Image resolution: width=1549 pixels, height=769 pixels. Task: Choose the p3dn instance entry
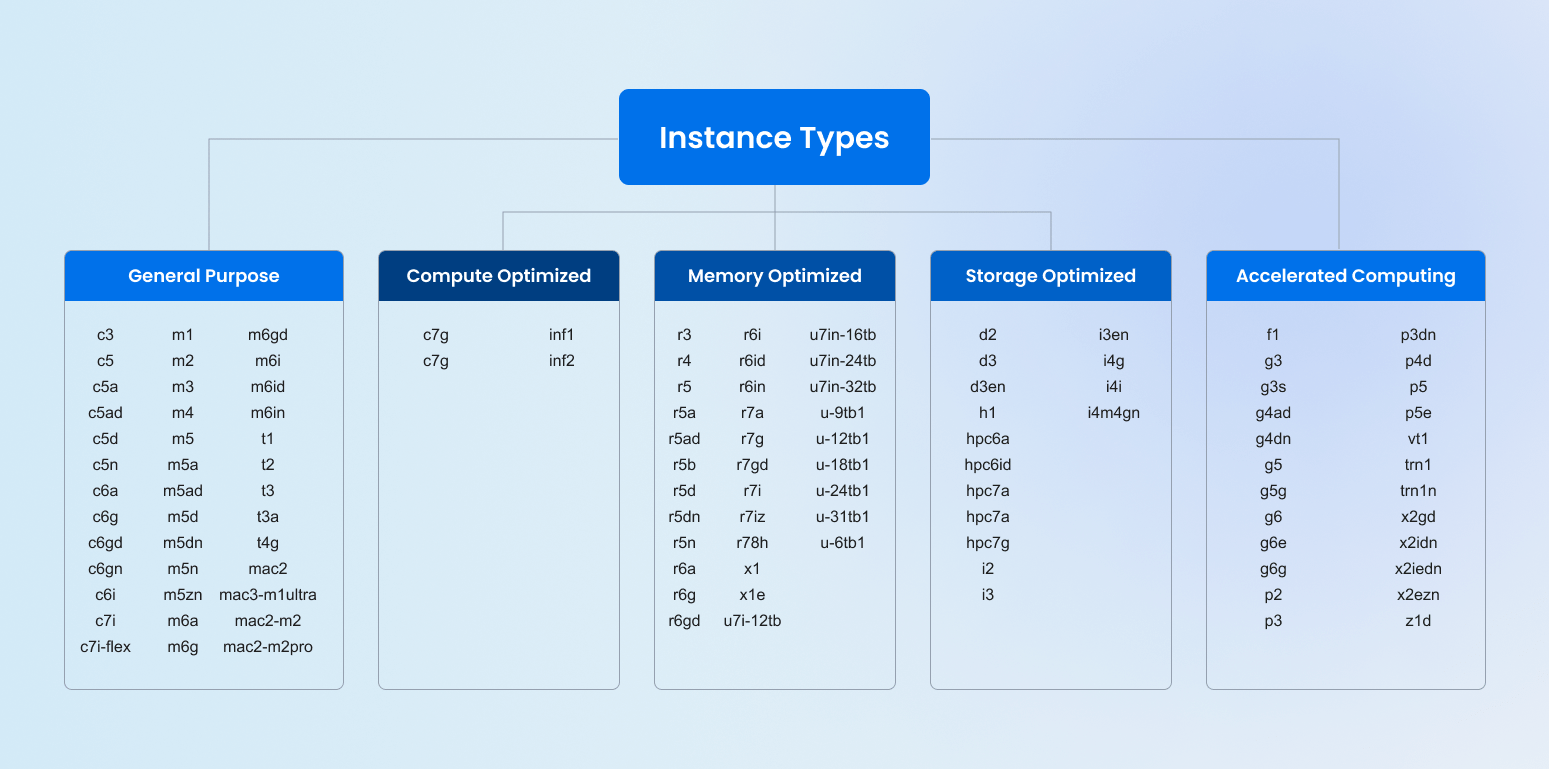(x=1418, y=335)
